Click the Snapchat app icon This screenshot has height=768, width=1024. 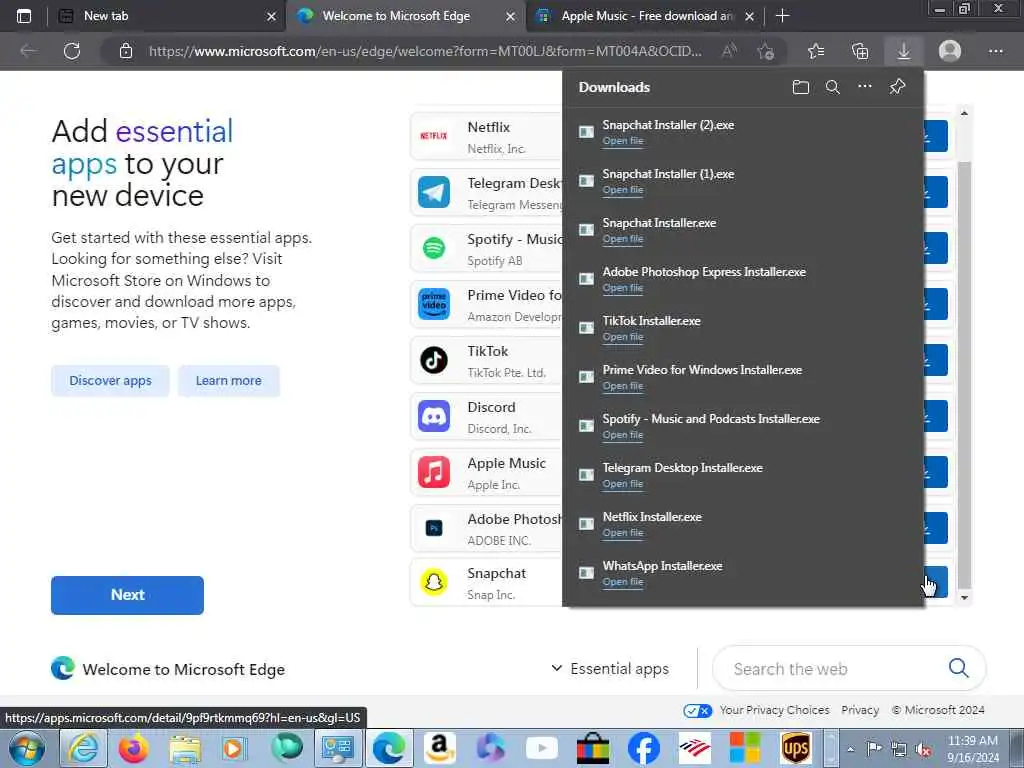(434, 582)
